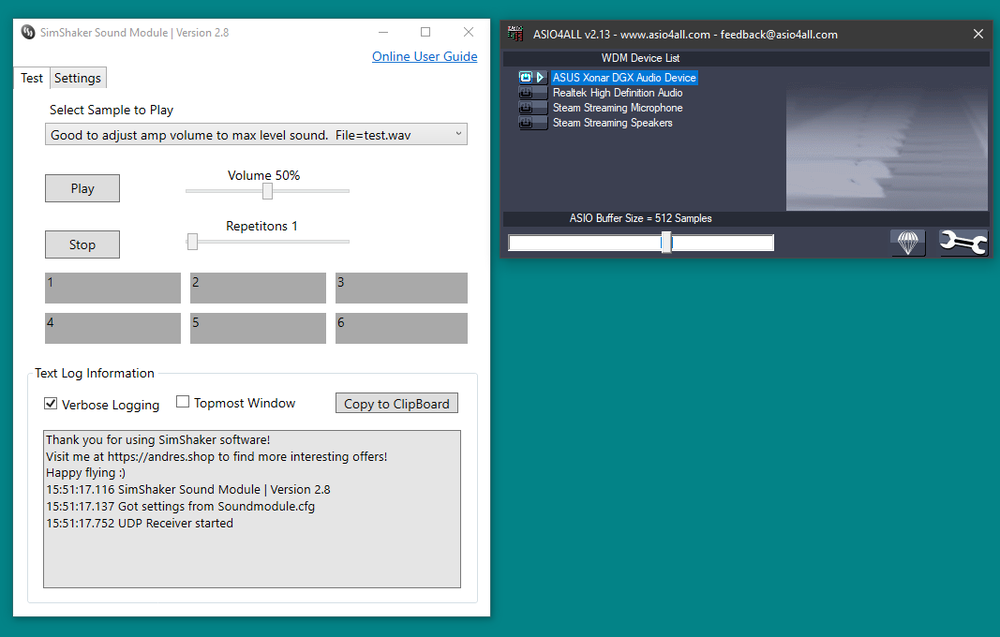Click the play arrow next to ASUS Xonar

click(x=540, y=77)
